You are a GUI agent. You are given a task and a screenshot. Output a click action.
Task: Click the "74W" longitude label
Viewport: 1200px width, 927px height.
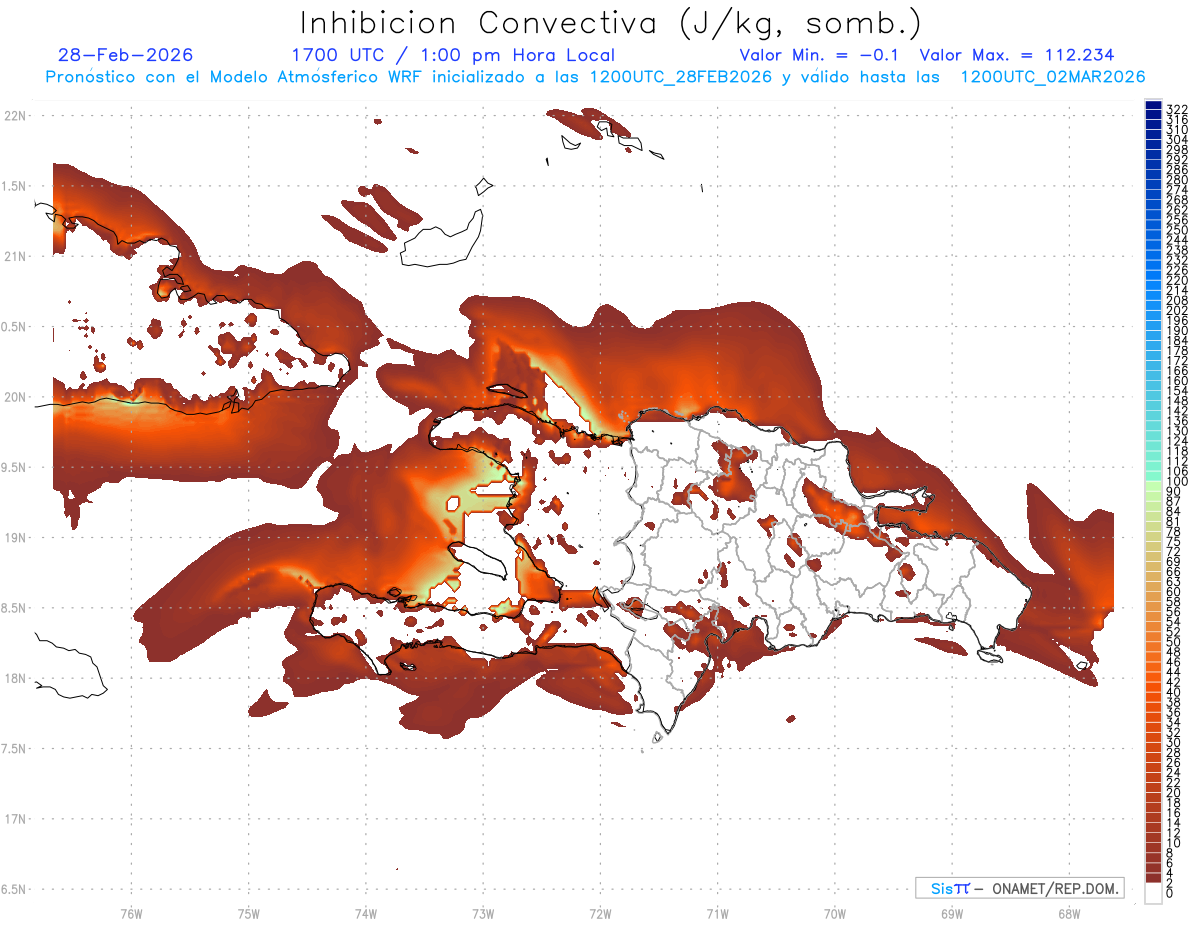(366, 913)
